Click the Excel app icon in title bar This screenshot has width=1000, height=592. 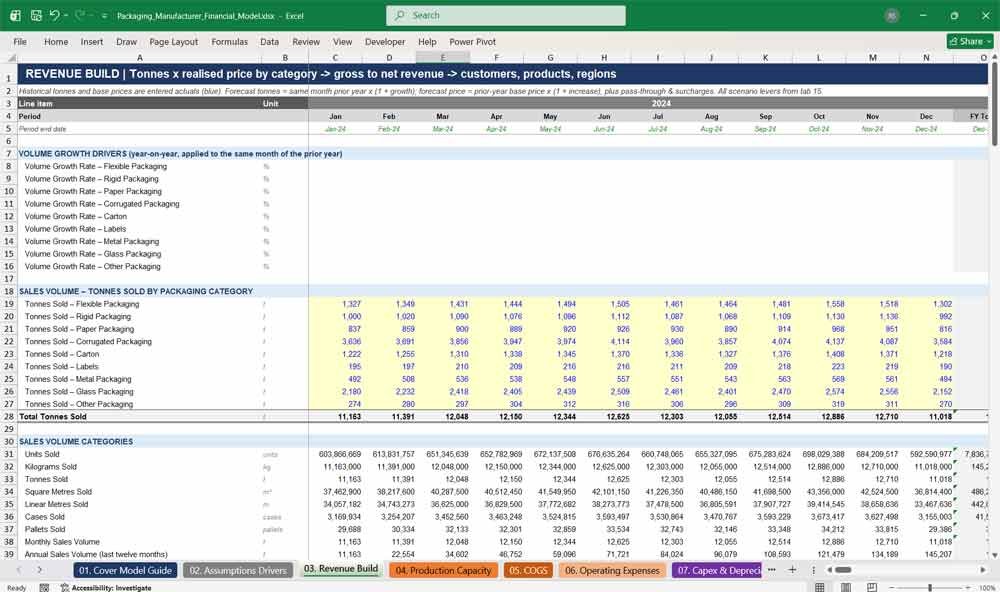[15, 15]
